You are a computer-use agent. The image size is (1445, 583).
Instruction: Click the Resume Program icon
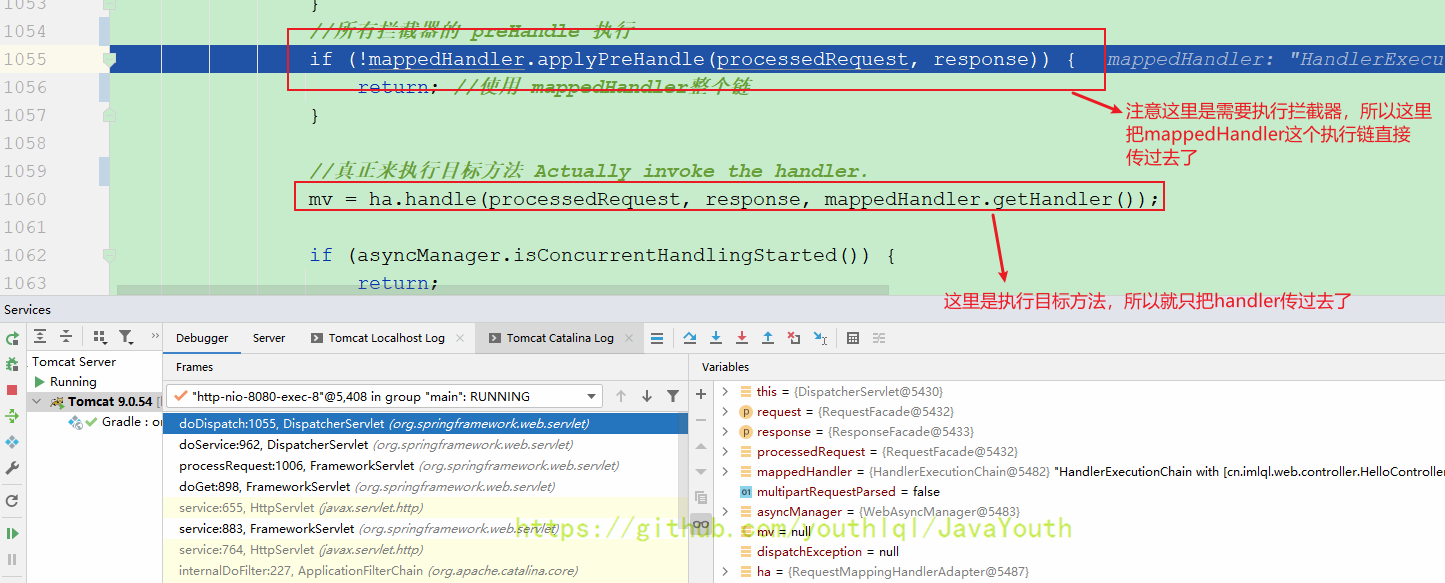coord(12,534)
